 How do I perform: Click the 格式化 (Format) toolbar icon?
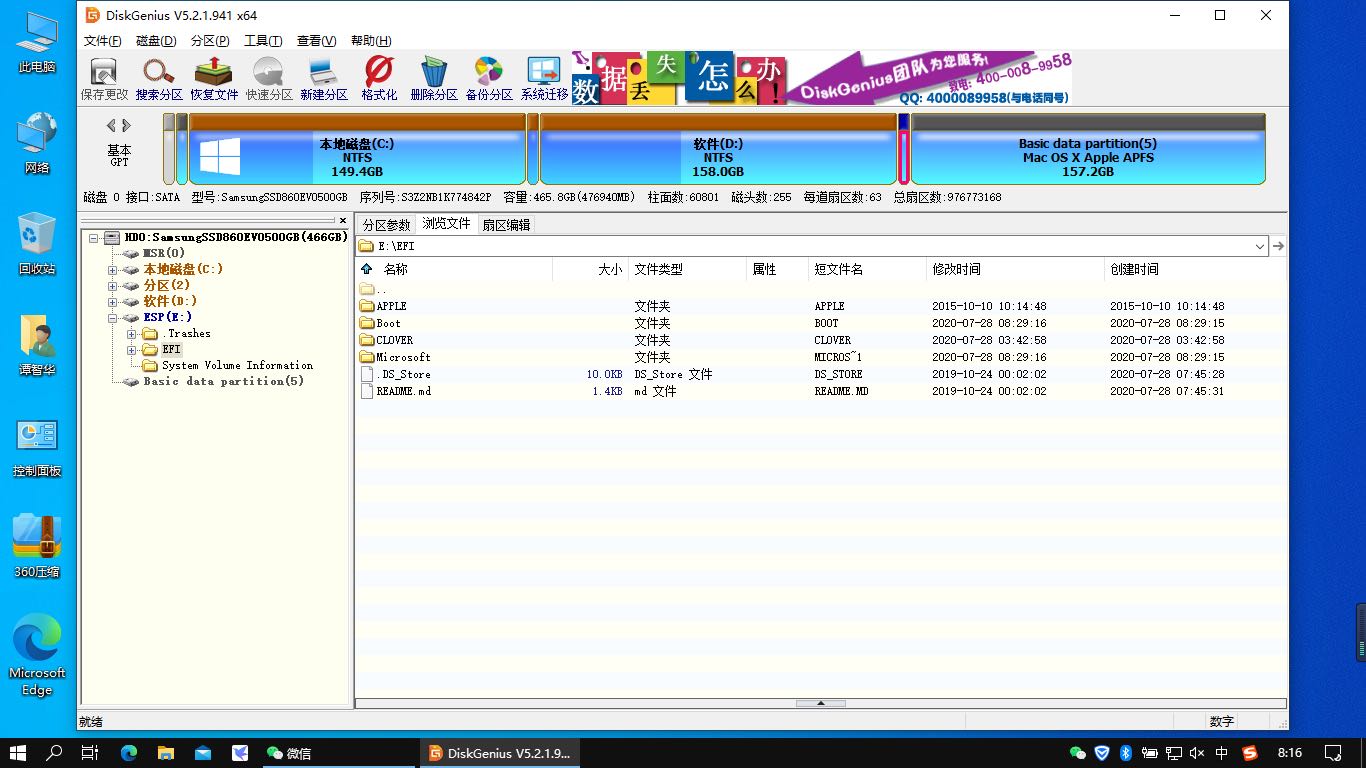pyautogui.click(x=379, y=79)
